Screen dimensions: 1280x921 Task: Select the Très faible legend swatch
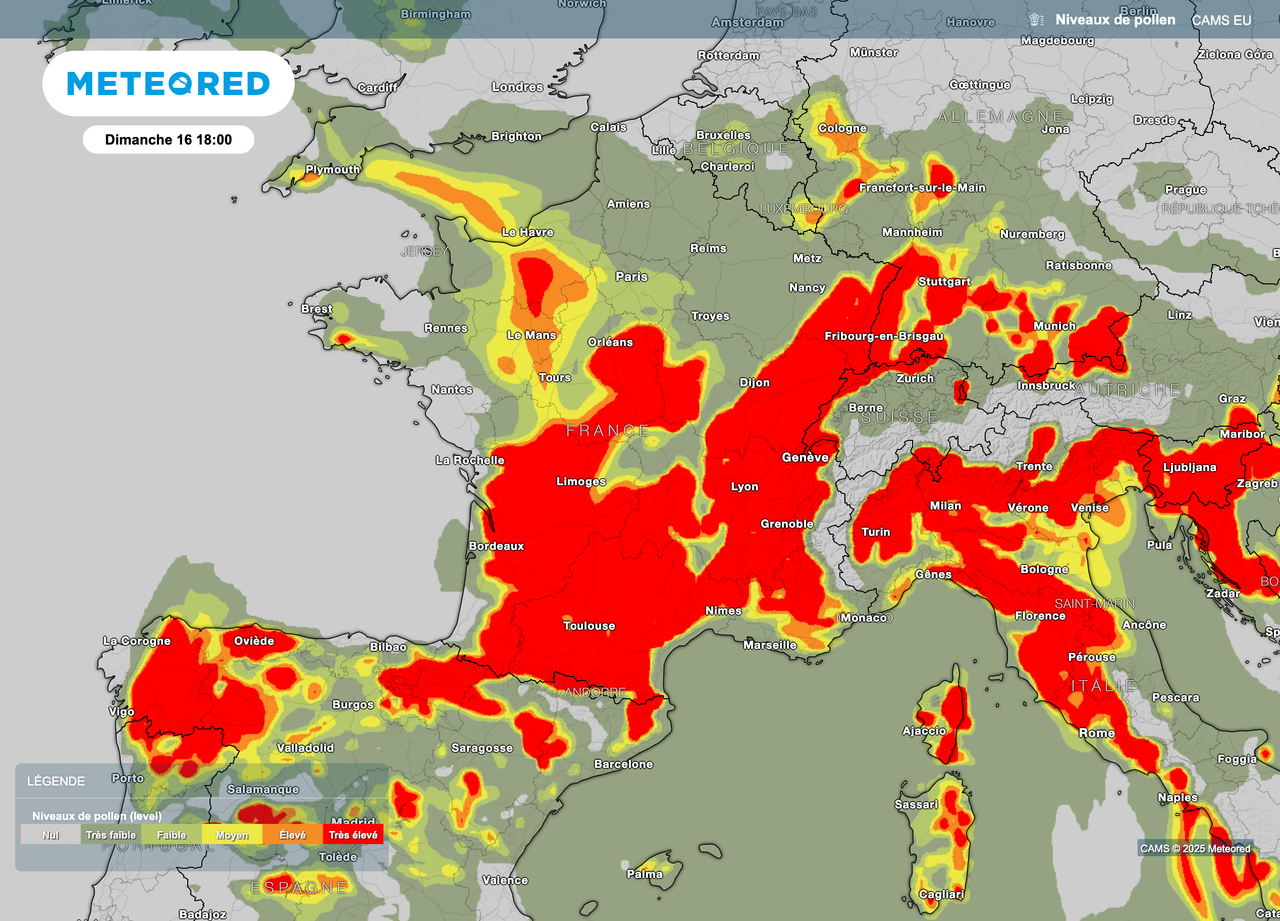(x=111, y=835)
